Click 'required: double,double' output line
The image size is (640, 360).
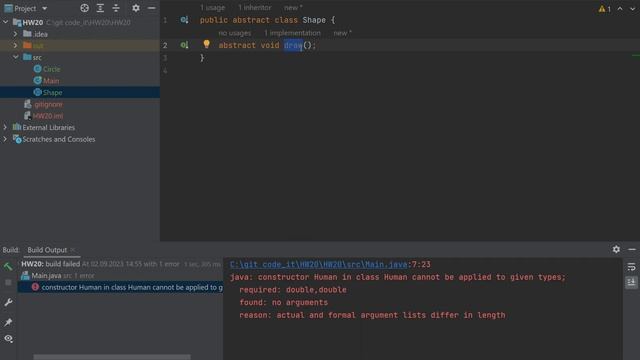tap(293, 290)
